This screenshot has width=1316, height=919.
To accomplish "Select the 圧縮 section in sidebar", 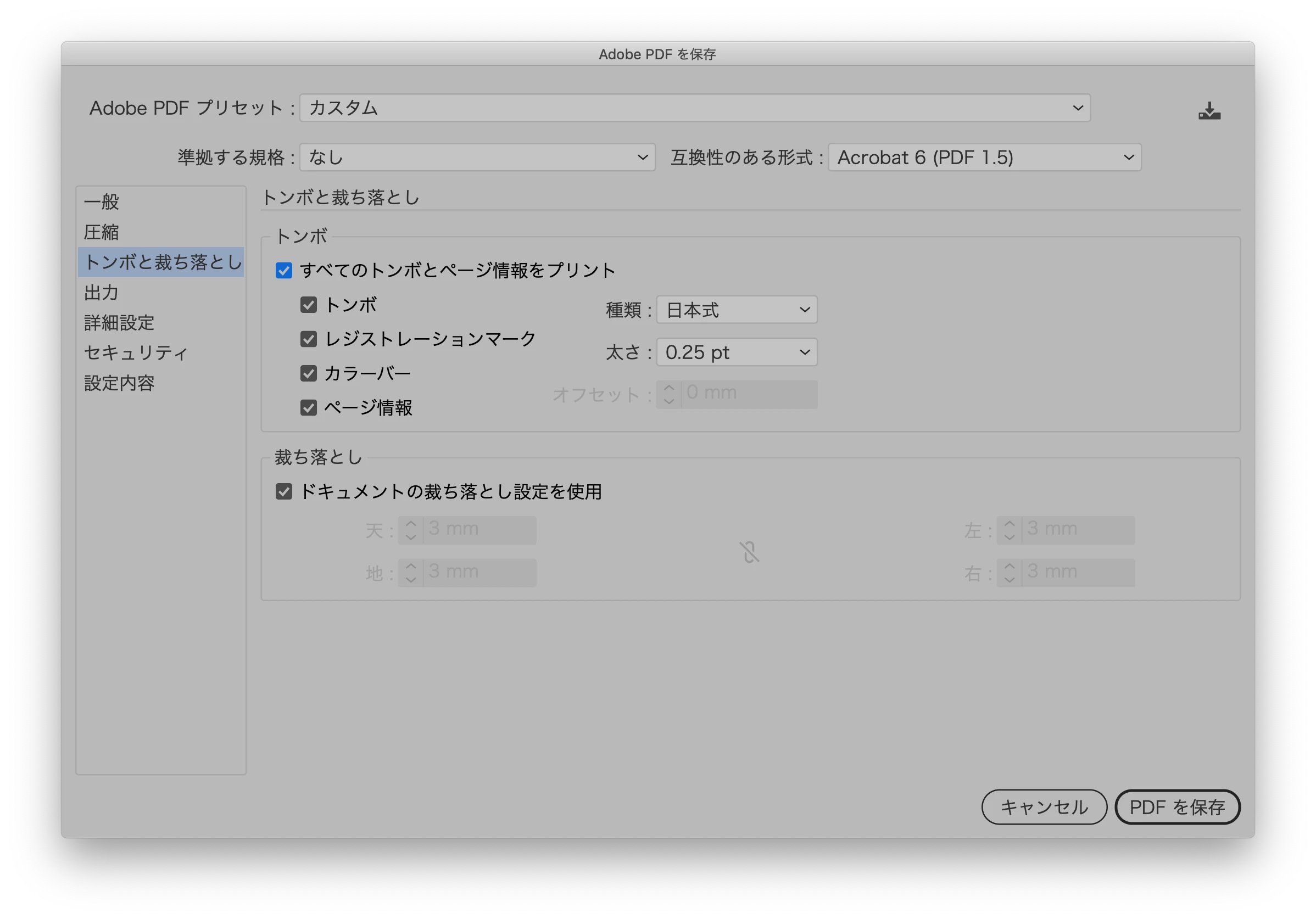I will [x=102, y=232].
